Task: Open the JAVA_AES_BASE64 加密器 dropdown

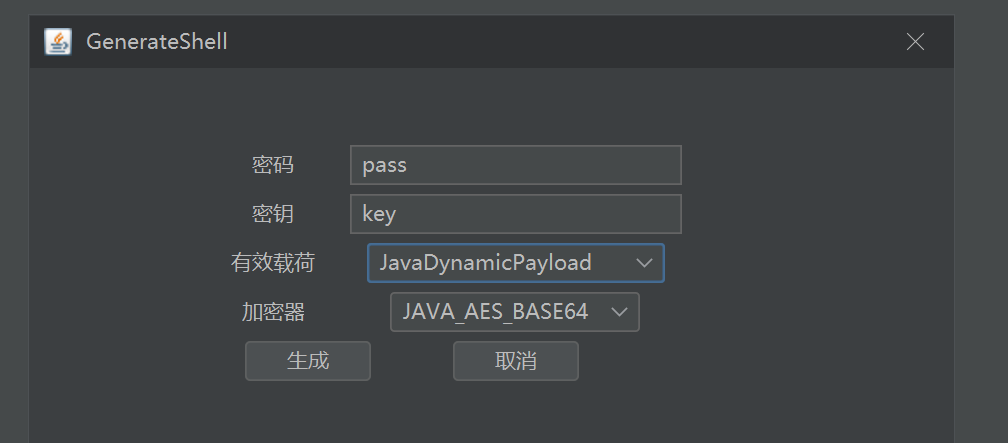Action: [515, 312]
